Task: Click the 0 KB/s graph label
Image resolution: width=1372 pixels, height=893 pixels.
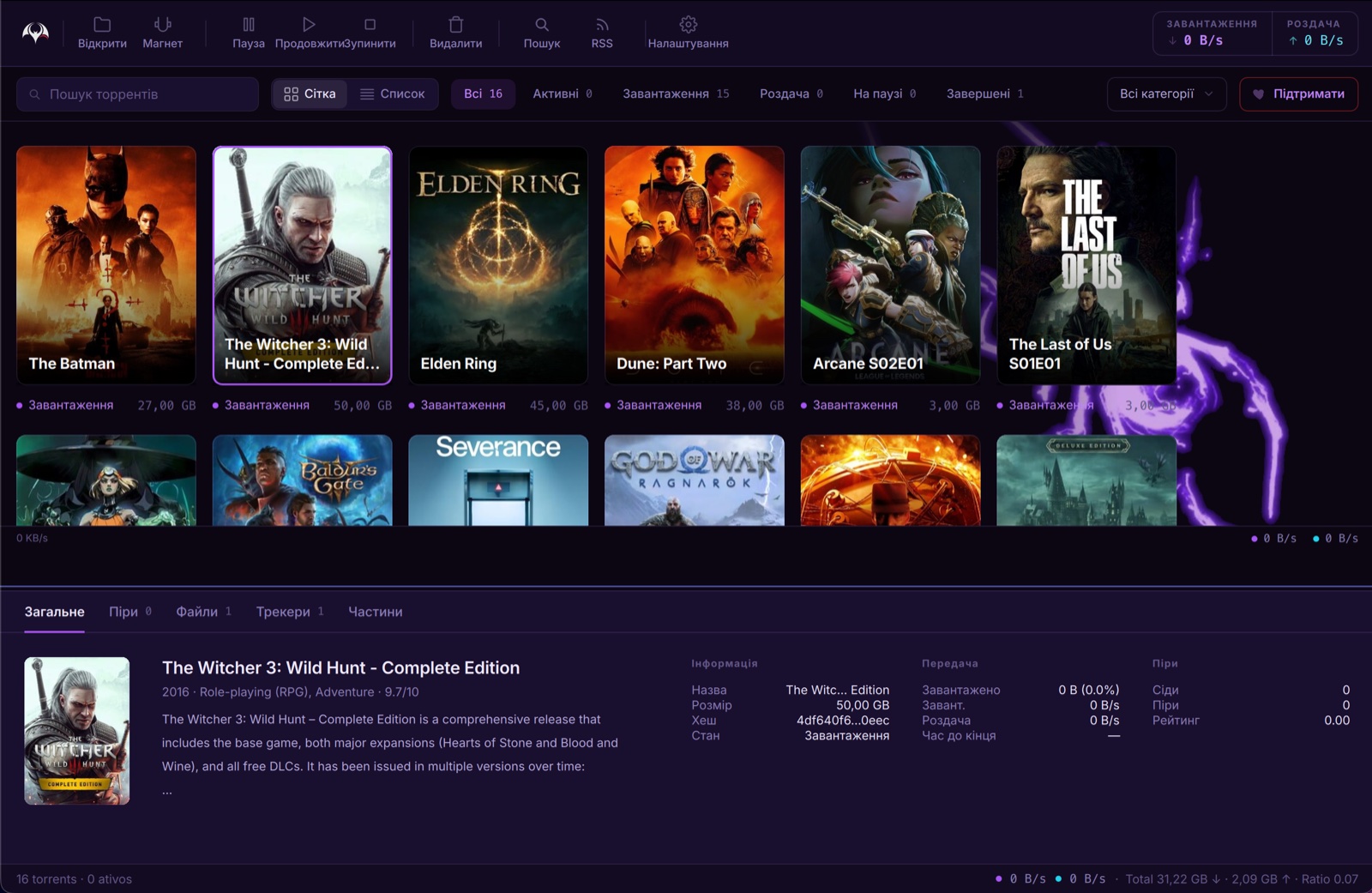Action: point(32,538)
